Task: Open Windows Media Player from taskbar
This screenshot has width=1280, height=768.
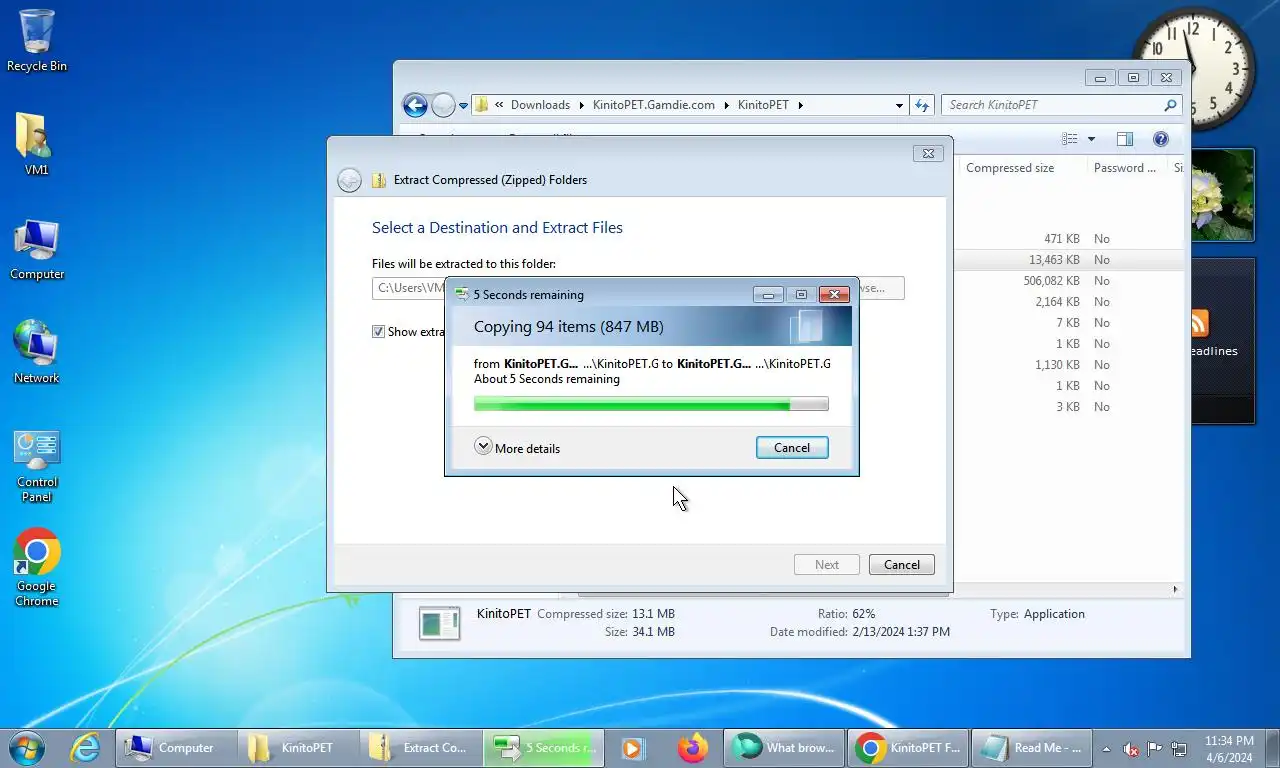Action: point(632,747)
